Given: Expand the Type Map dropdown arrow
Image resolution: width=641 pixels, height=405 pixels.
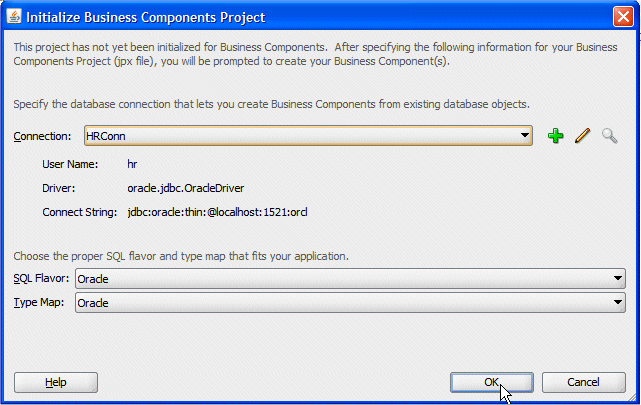Looking at the screenshot, I should pos(618,302).
